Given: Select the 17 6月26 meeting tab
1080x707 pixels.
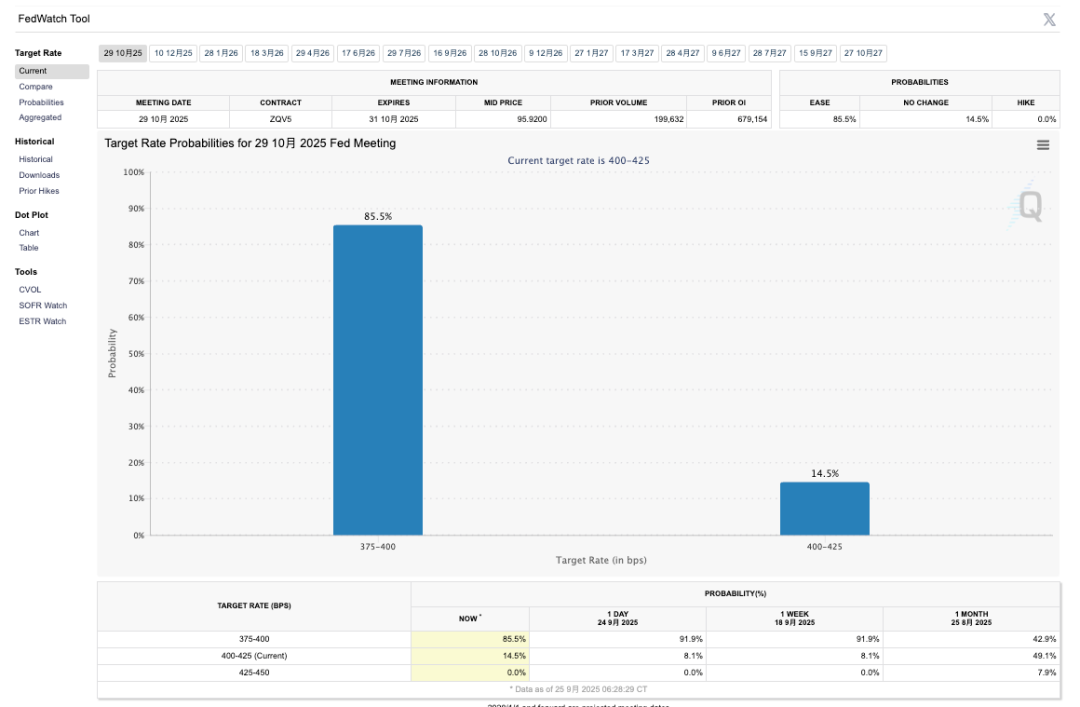Looking at the screenshot, I should [x=358, y=53].
